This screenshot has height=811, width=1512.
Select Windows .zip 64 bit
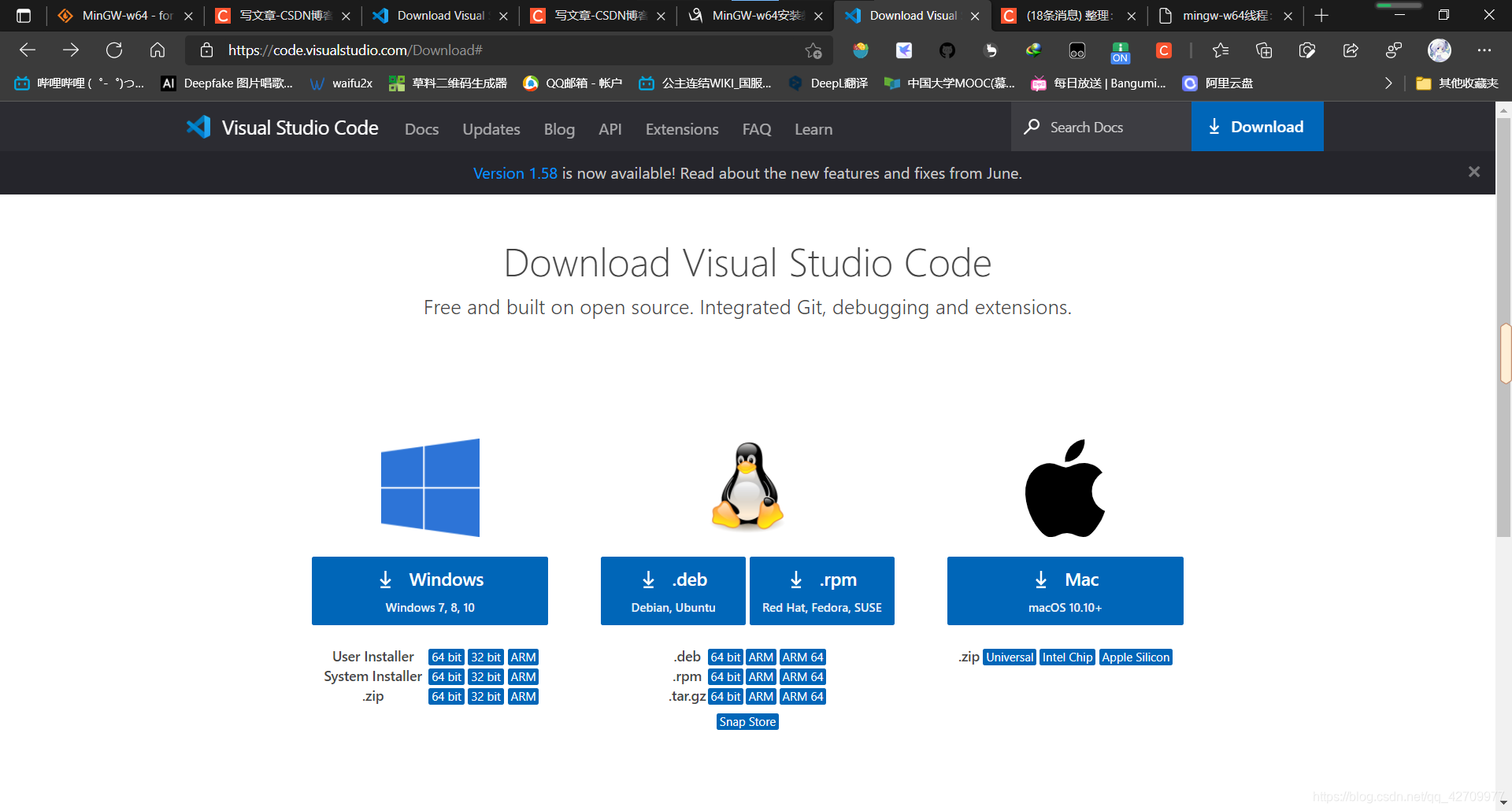[x=447, y=696]
